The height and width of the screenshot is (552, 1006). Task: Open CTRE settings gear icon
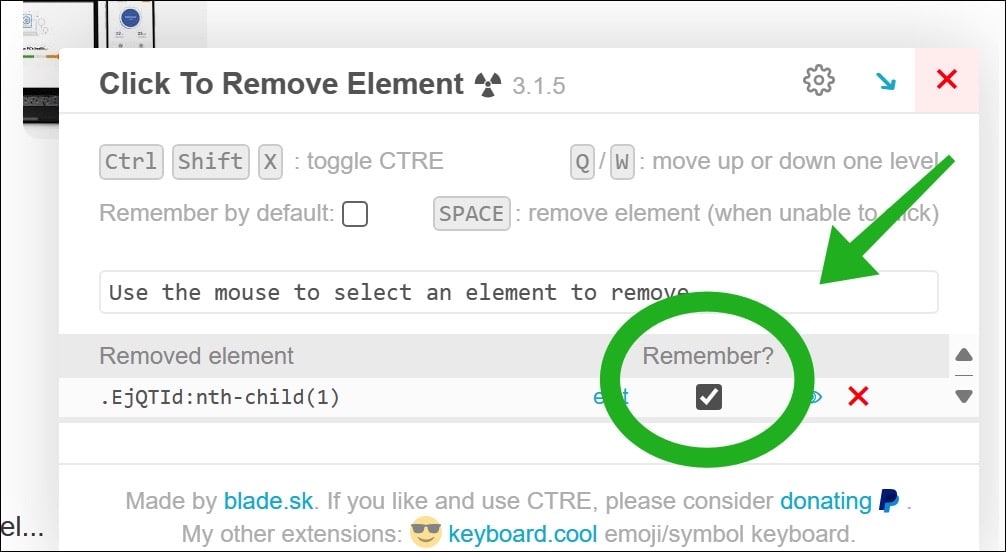pyautogui.click(x=819, y=80)
